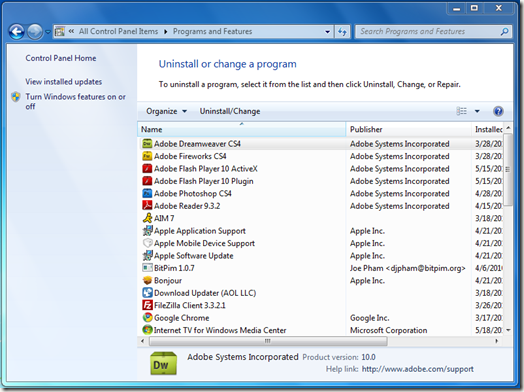Click the Adobe Fireworks CS4 icon

tap(147, 156)
